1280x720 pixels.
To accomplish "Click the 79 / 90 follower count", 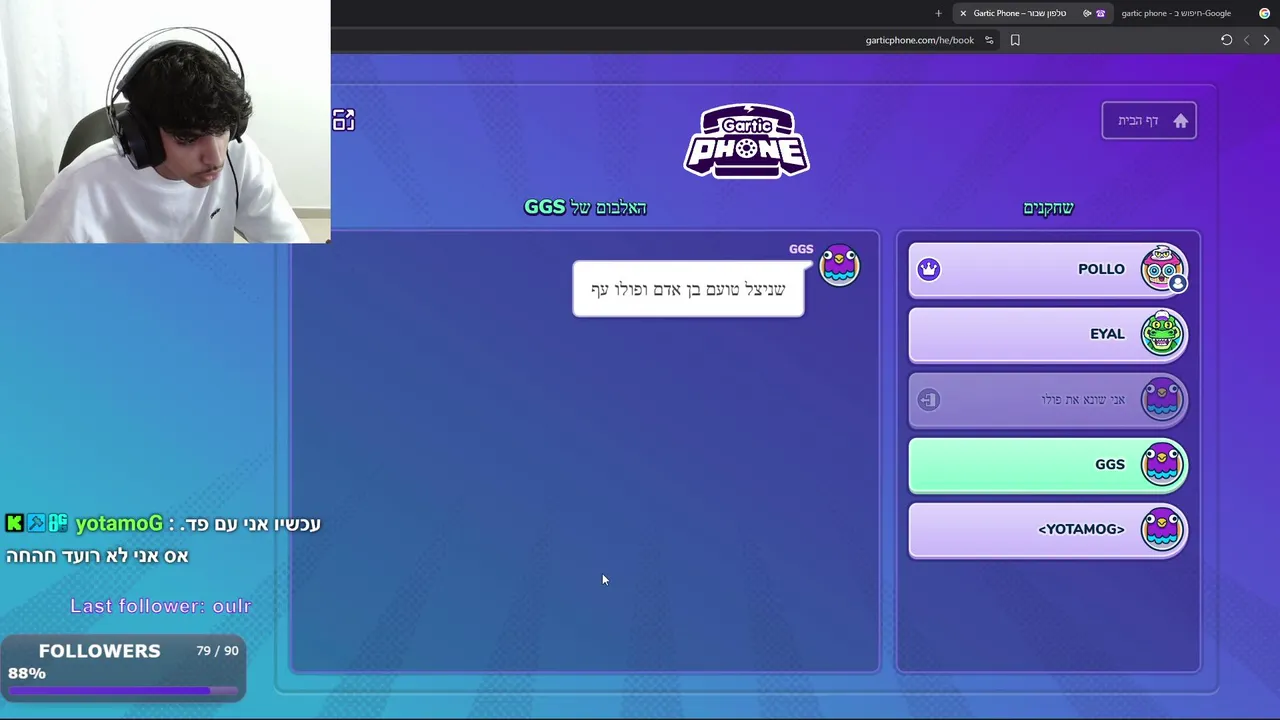I will [217, 650].
